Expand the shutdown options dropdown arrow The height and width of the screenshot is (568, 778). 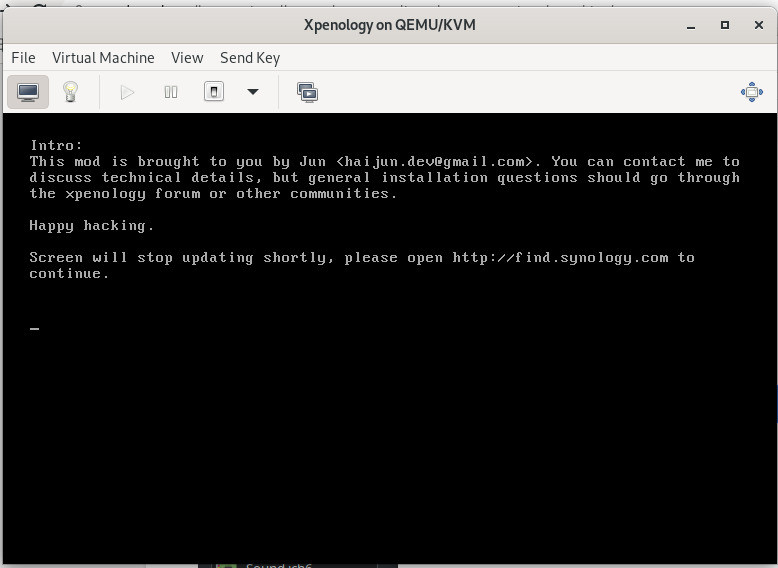pos(253,92)
